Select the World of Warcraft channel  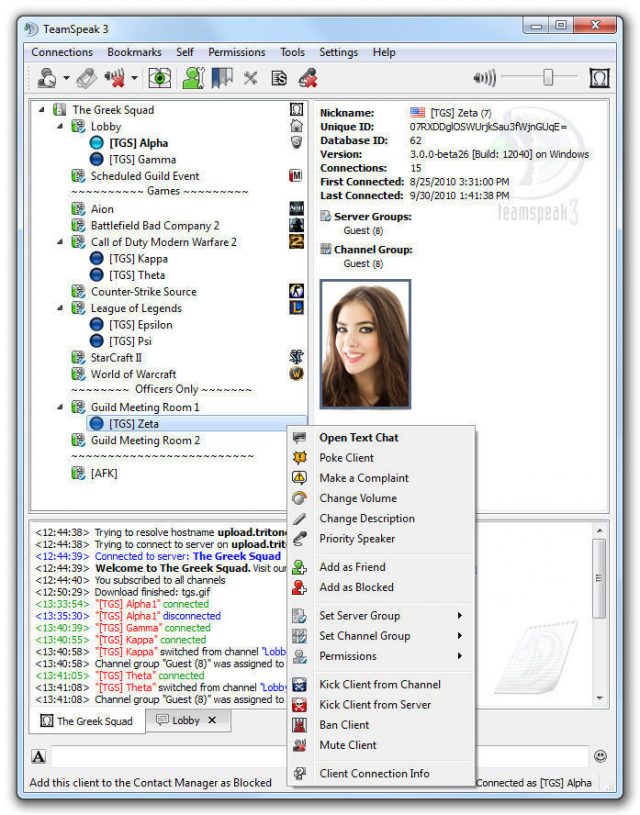click(134, 374)
